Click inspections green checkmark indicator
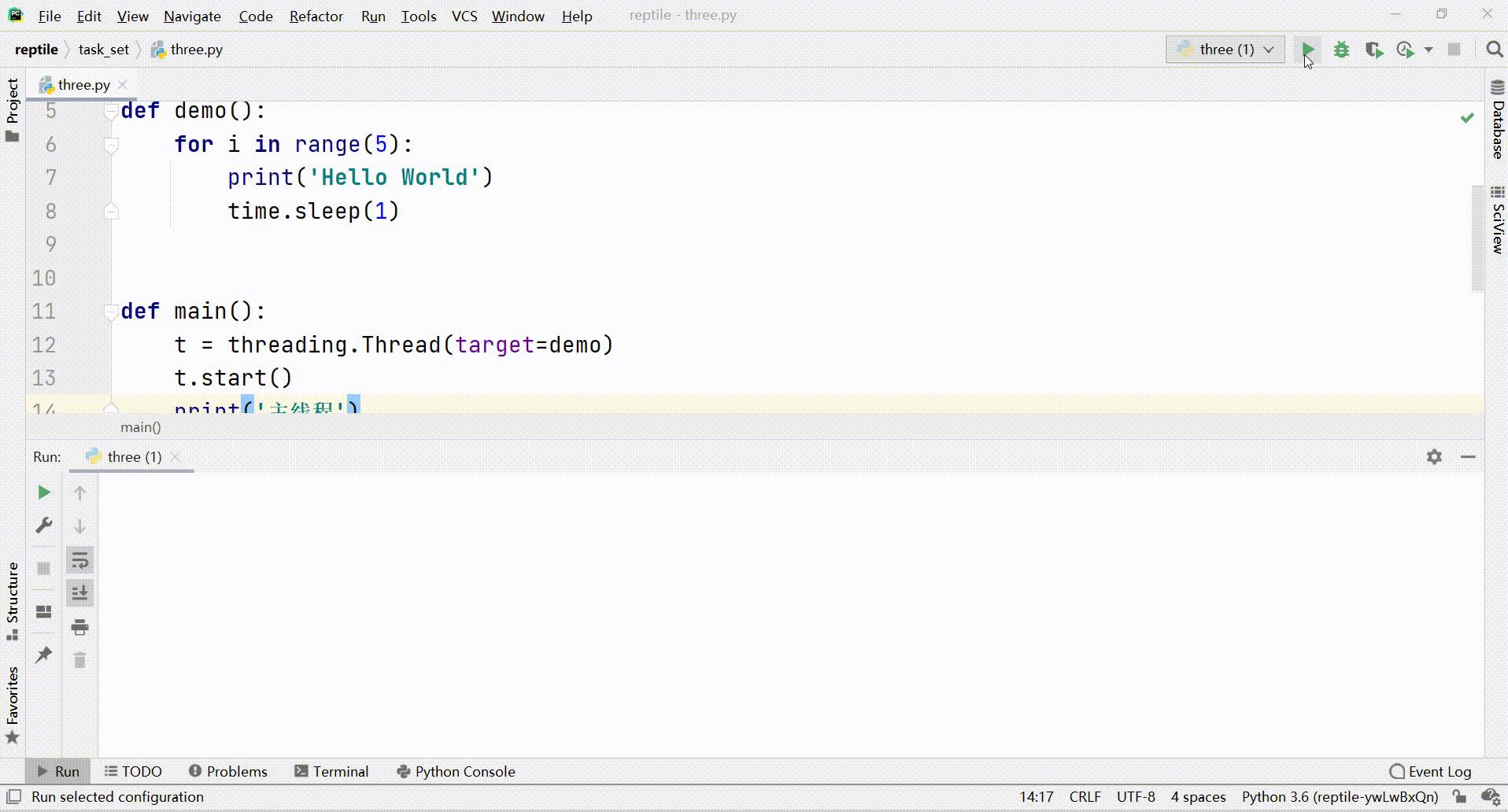 [1467, 118]
